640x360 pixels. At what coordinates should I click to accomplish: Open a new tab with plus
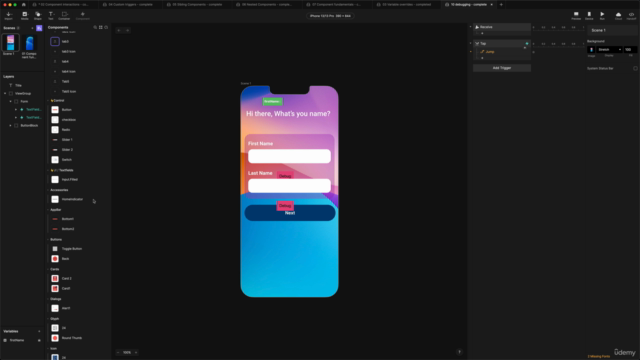(501, 4)
